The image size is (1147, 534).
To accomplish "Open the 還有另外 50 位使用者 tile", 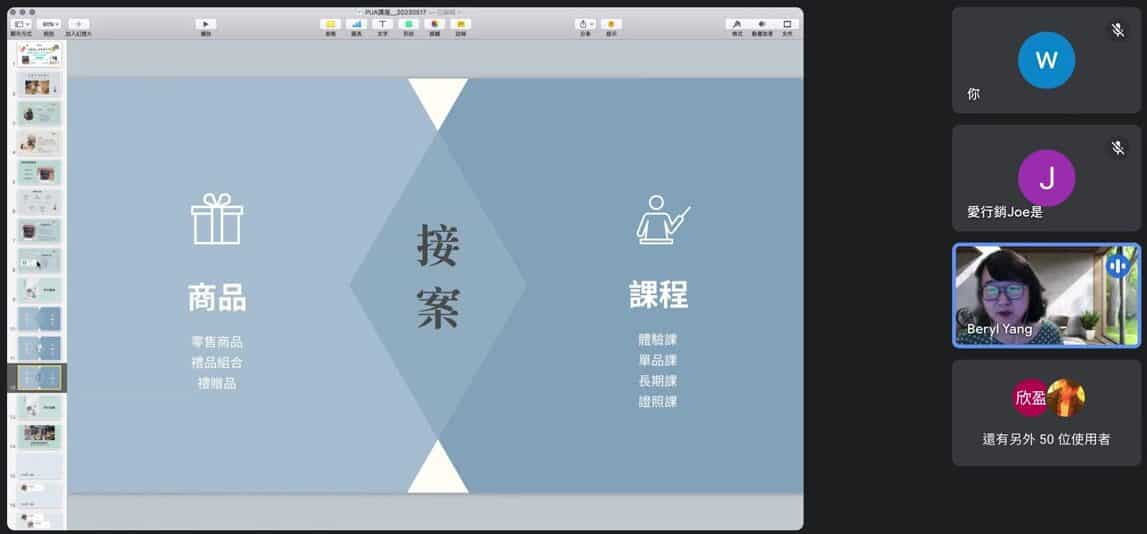I will [1046, 413].
